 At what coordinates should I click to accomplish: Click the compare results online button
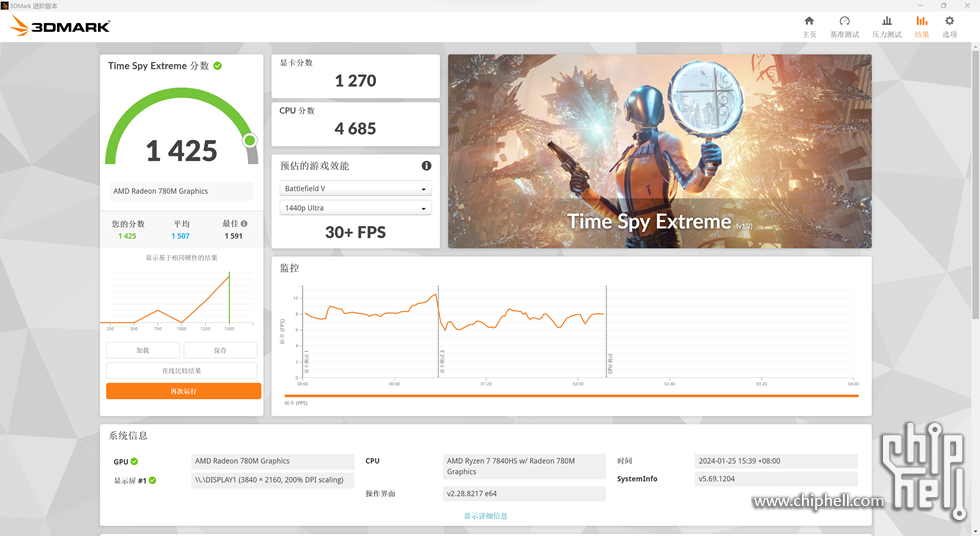[x=181, y=370]
